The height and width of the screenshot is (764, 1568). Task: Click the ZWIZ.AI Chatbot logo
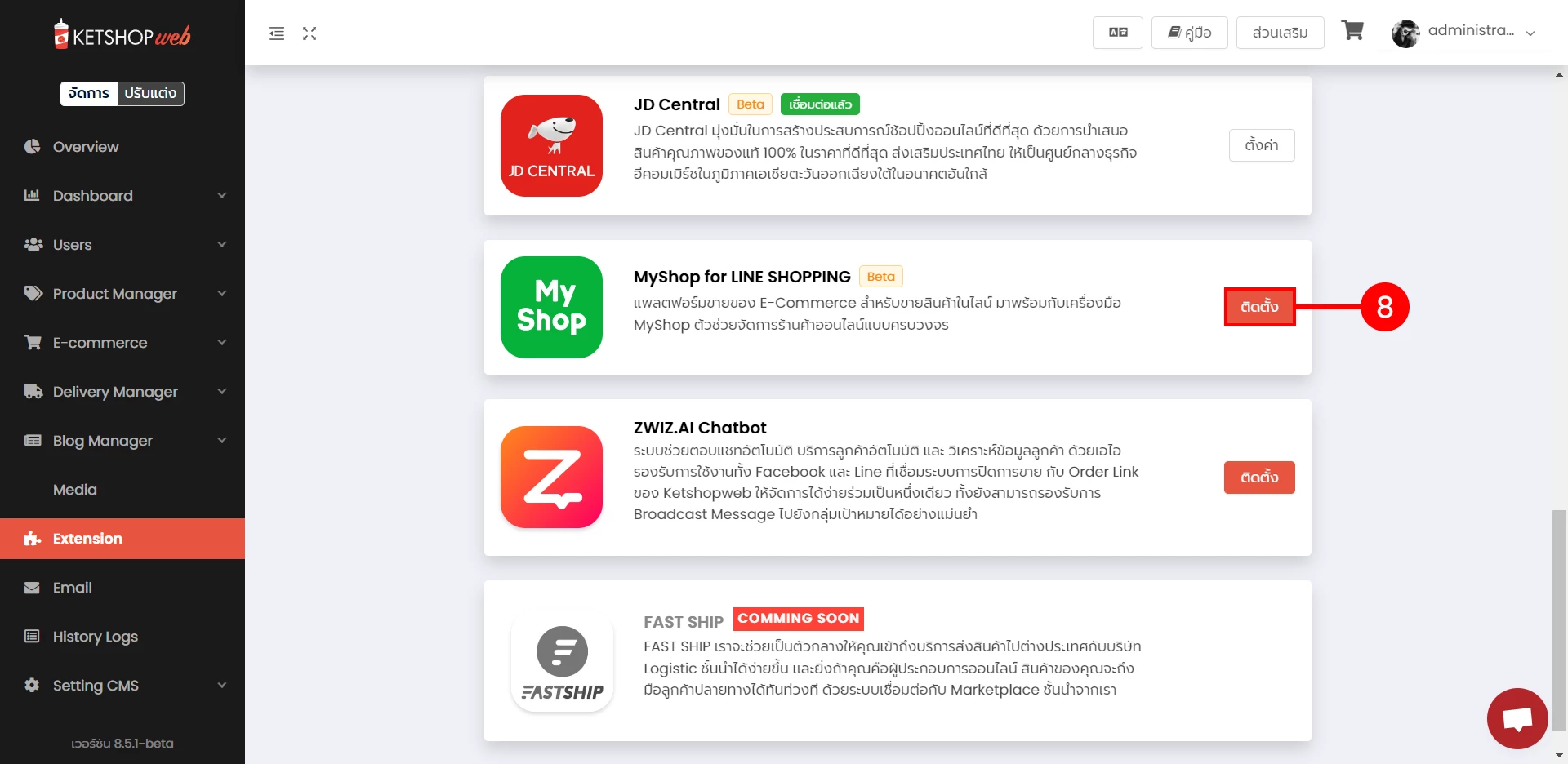coord(551,477)
